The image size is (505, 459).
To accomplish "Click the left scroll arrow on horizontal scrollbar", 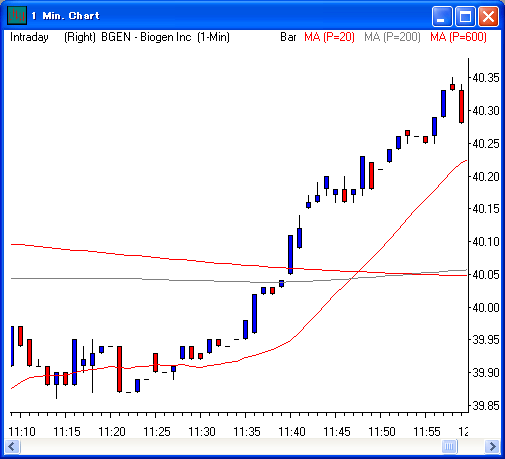I will pyautogui.click(x=12, y=446).
